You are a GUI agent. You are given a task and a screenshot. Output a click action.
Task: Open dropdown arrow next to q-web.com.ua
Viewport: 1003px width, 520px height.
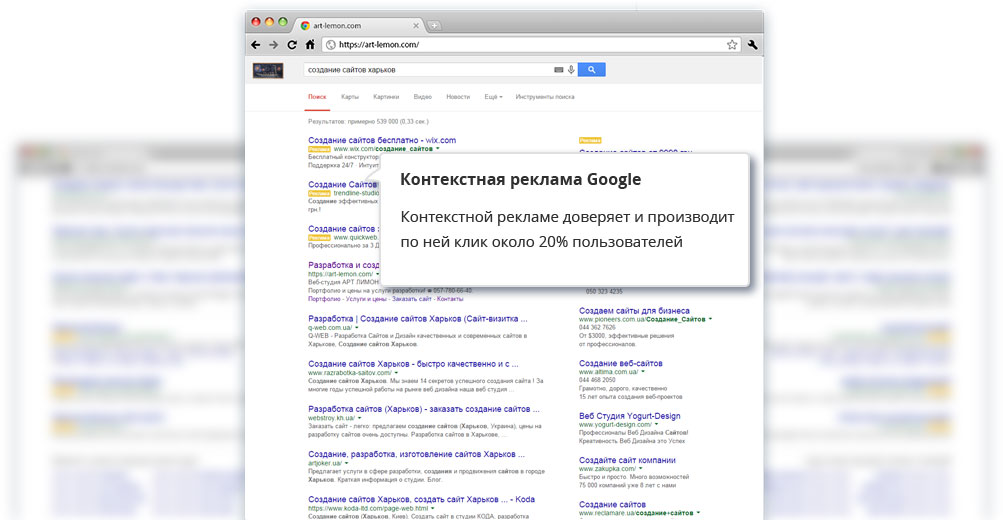pyautogui.click(x=357, y=328)
